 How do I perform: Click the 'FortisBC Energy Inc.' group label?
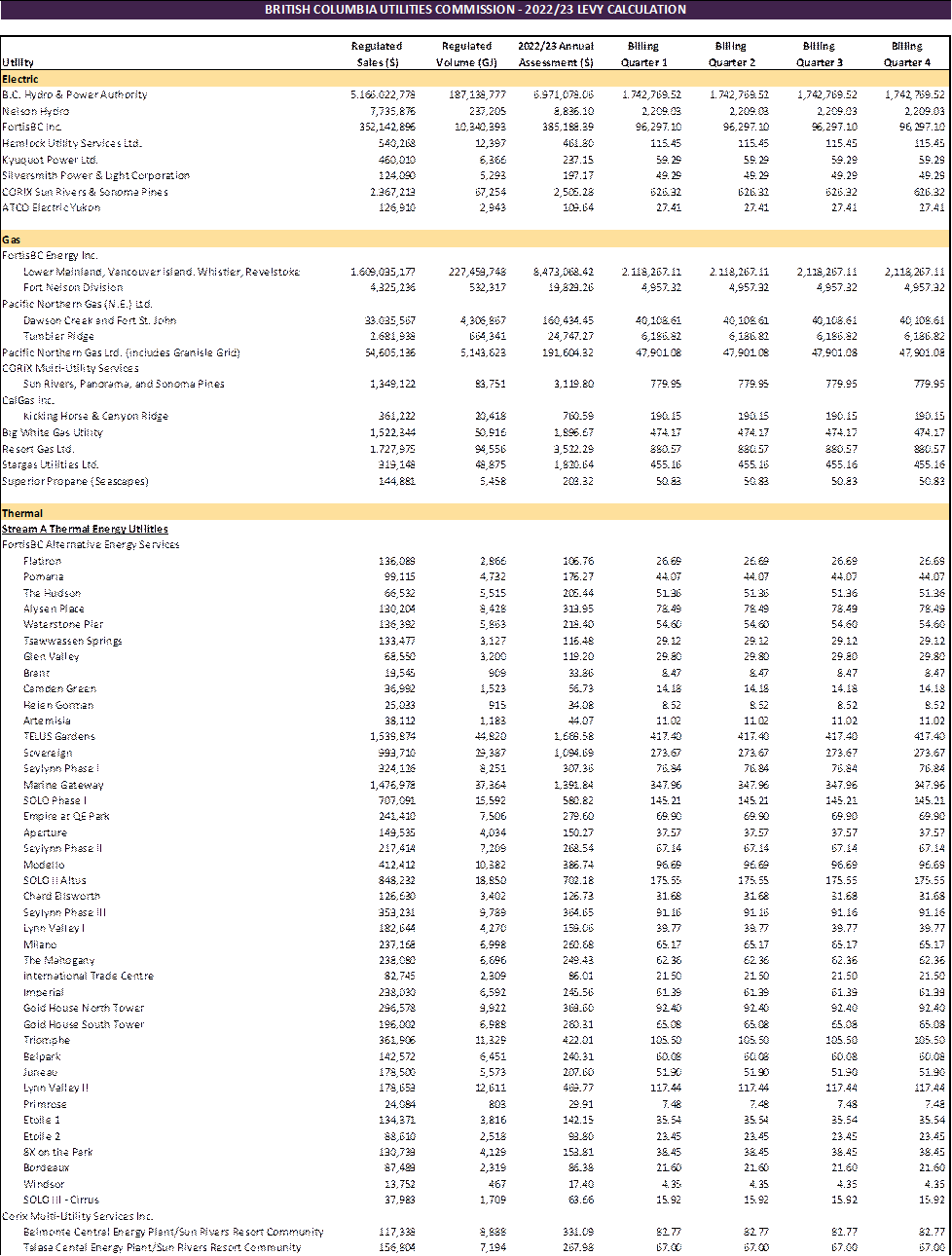pyautogui.click(x=50, y=255)
